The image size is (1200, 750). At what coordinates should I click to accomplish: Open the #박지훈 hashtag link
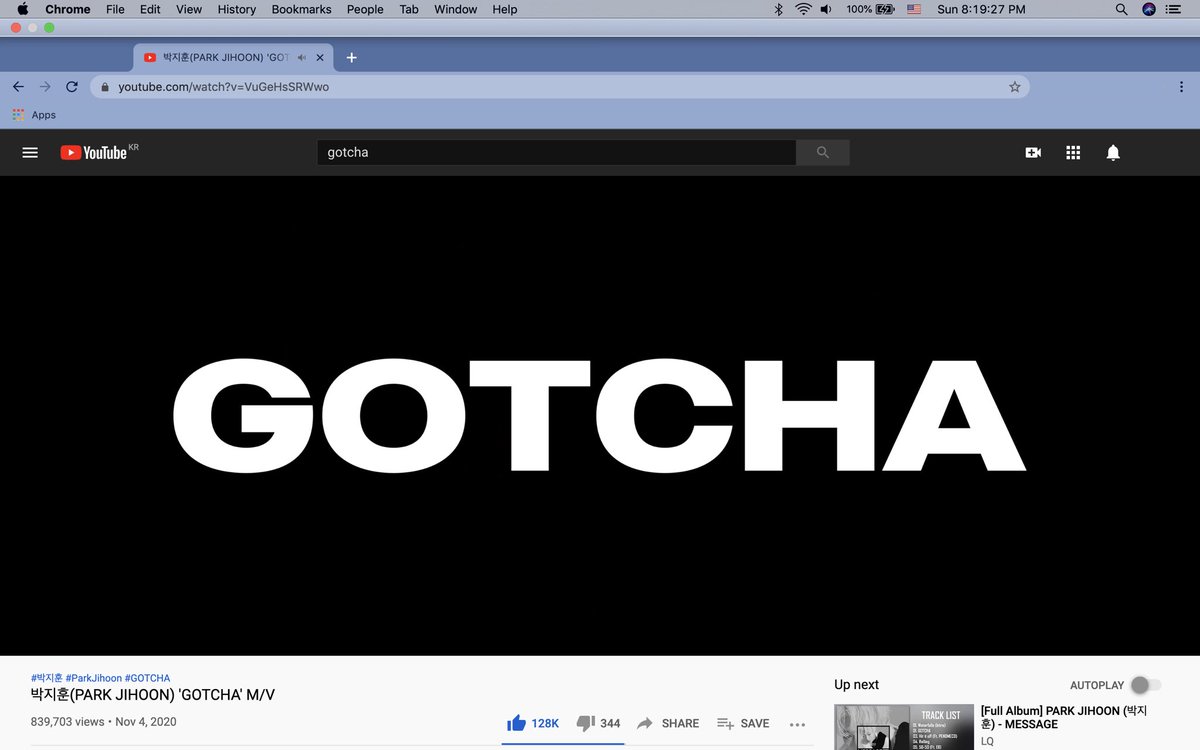click(46, 678)
